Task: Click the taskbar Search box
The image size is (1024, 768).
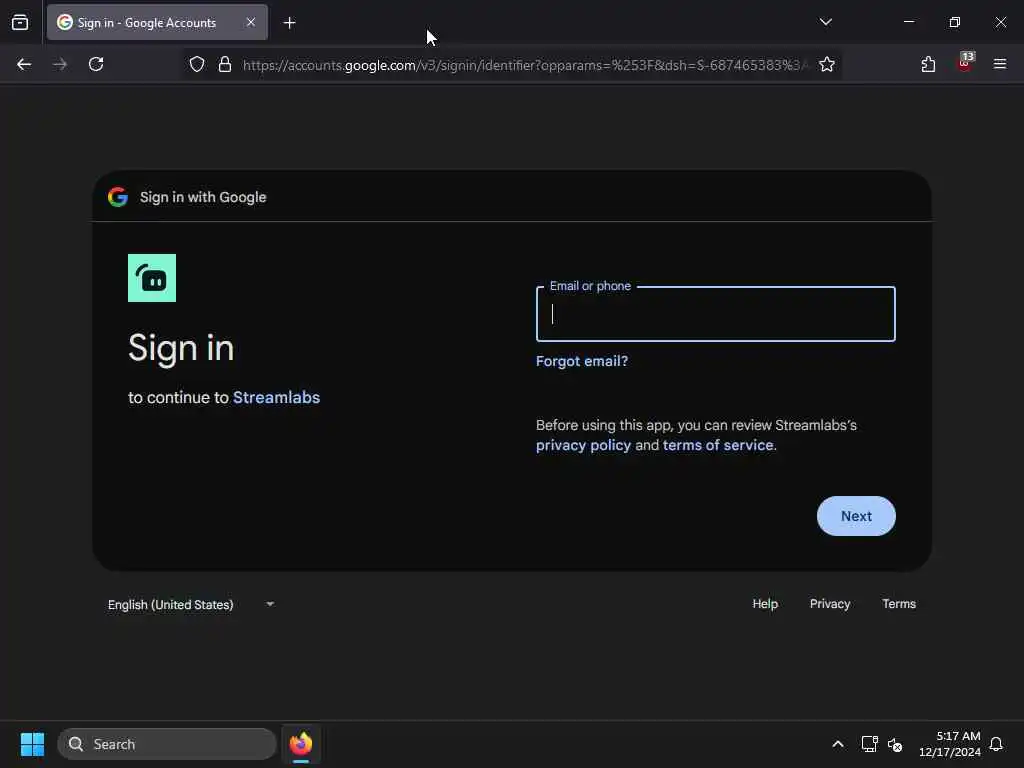Action: pyautogui.click(x=167, y=744)
